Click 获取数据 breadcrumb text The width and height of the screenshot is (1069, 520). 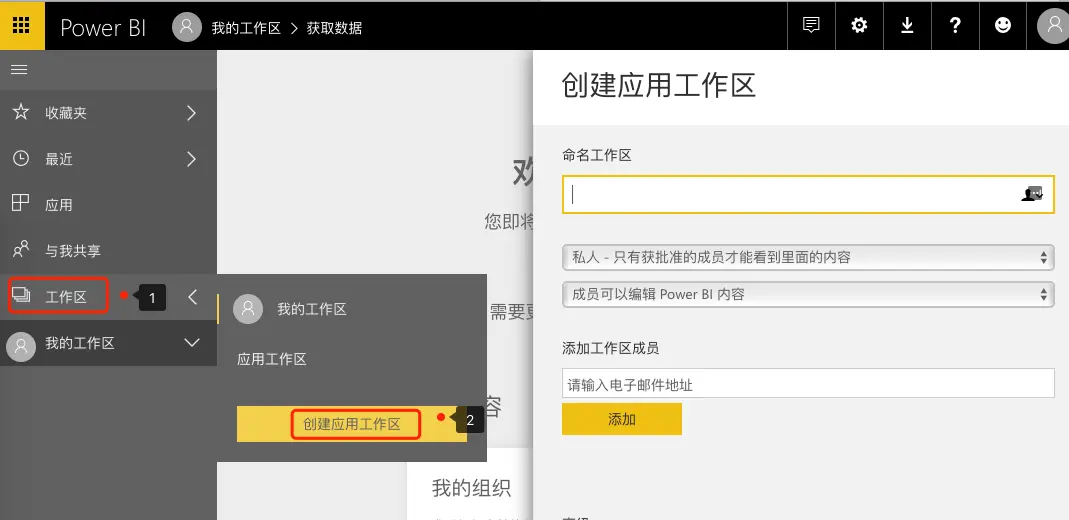click(x=334, y=28)
